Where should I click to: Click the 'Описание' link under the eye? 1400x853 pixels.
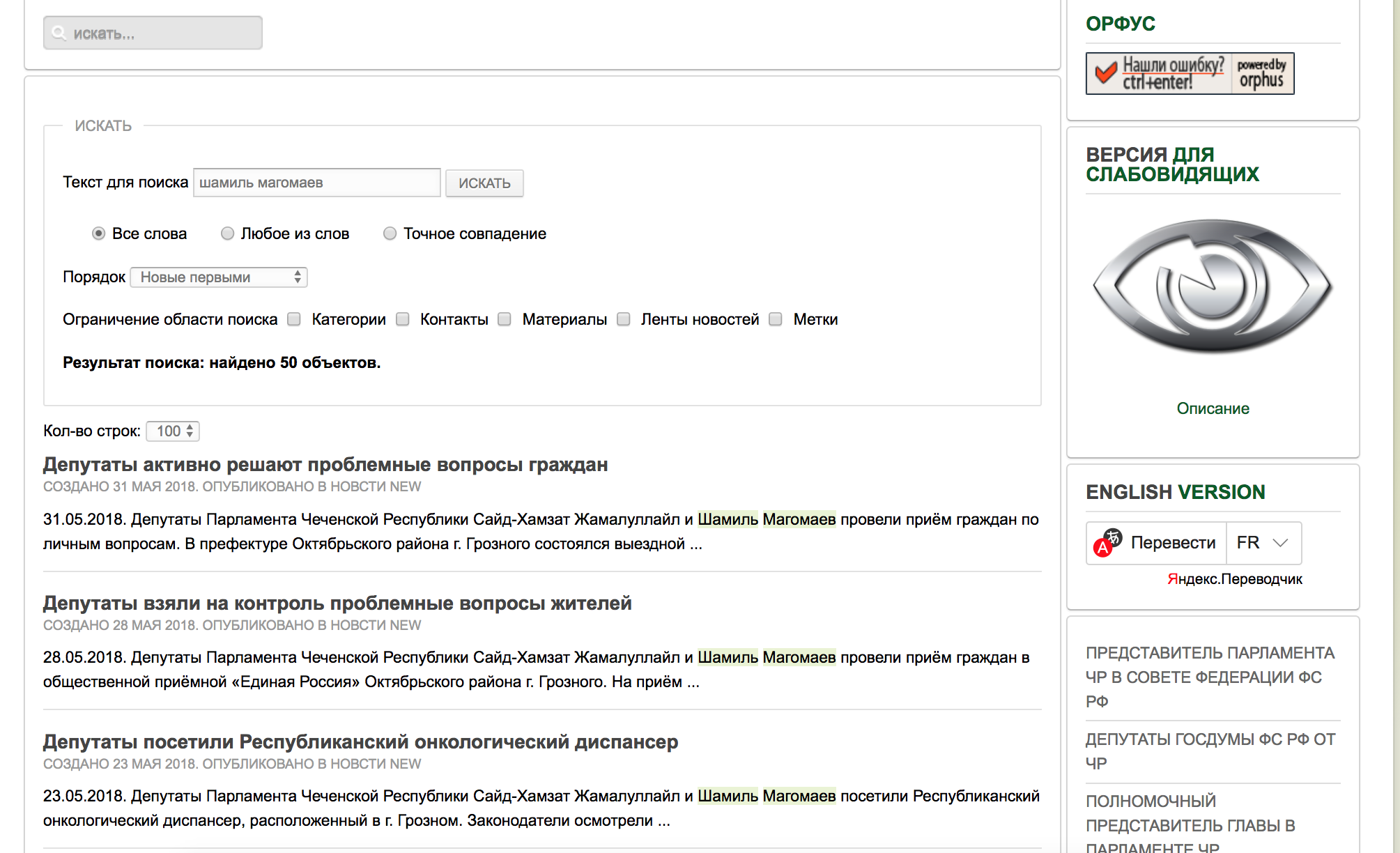tap(1213, 408)
